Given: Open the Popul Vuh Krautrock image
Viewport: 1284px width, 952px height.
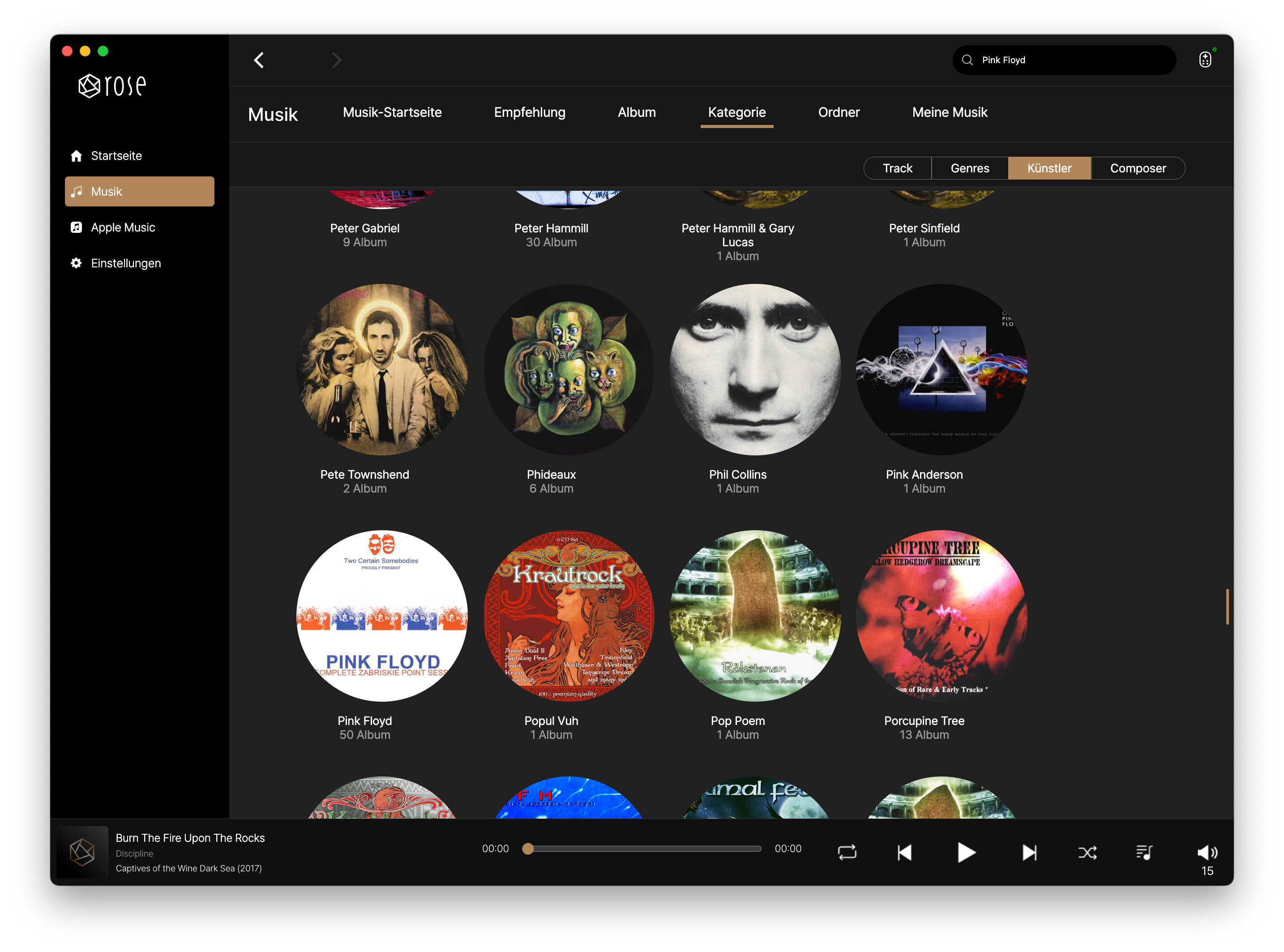Looking at the screenshot, I should 569,615.
